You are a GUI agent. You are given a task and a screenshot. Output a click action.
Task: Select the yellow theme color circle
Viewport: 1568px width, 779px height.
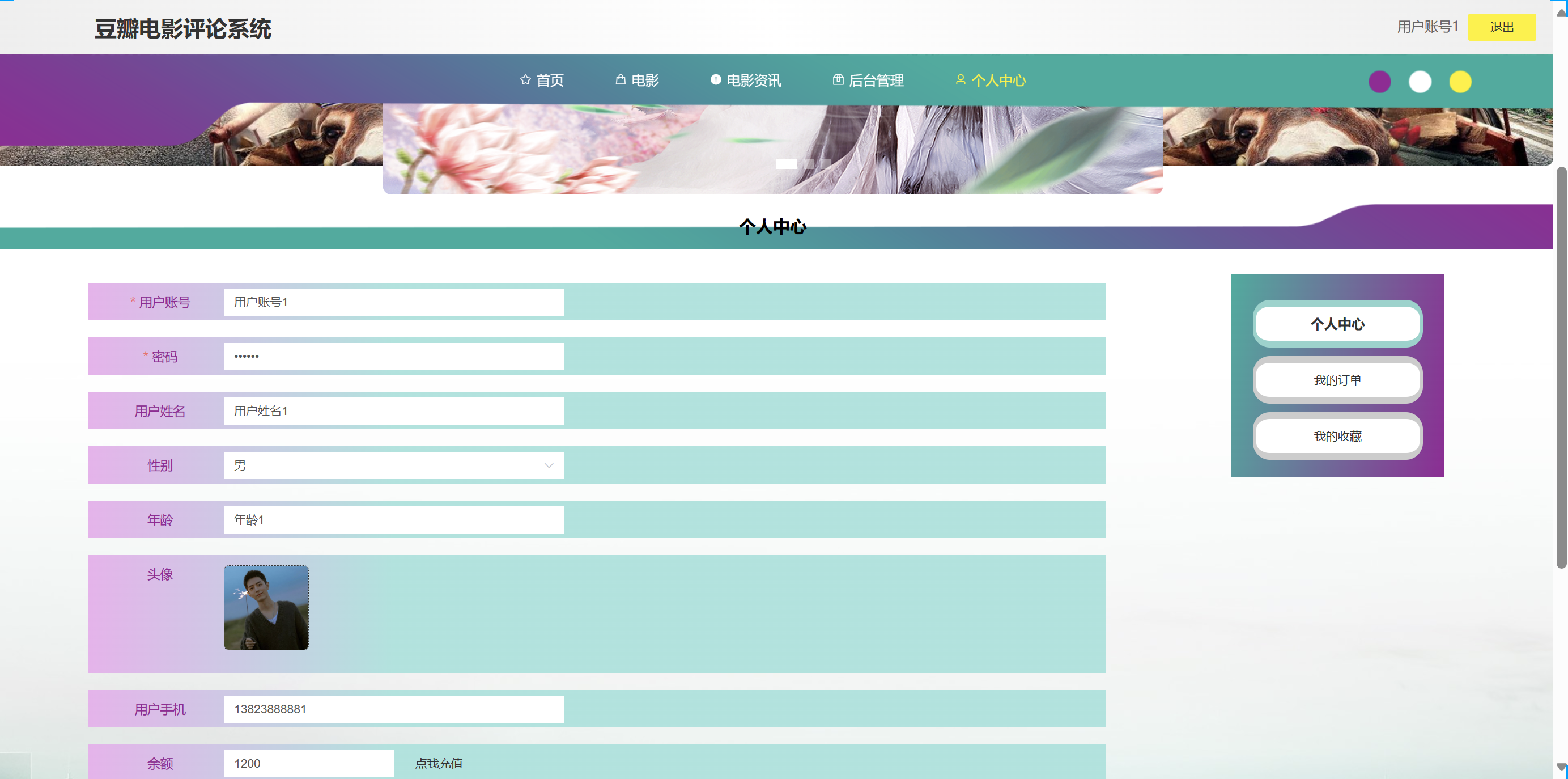[x=1460, y=82]
